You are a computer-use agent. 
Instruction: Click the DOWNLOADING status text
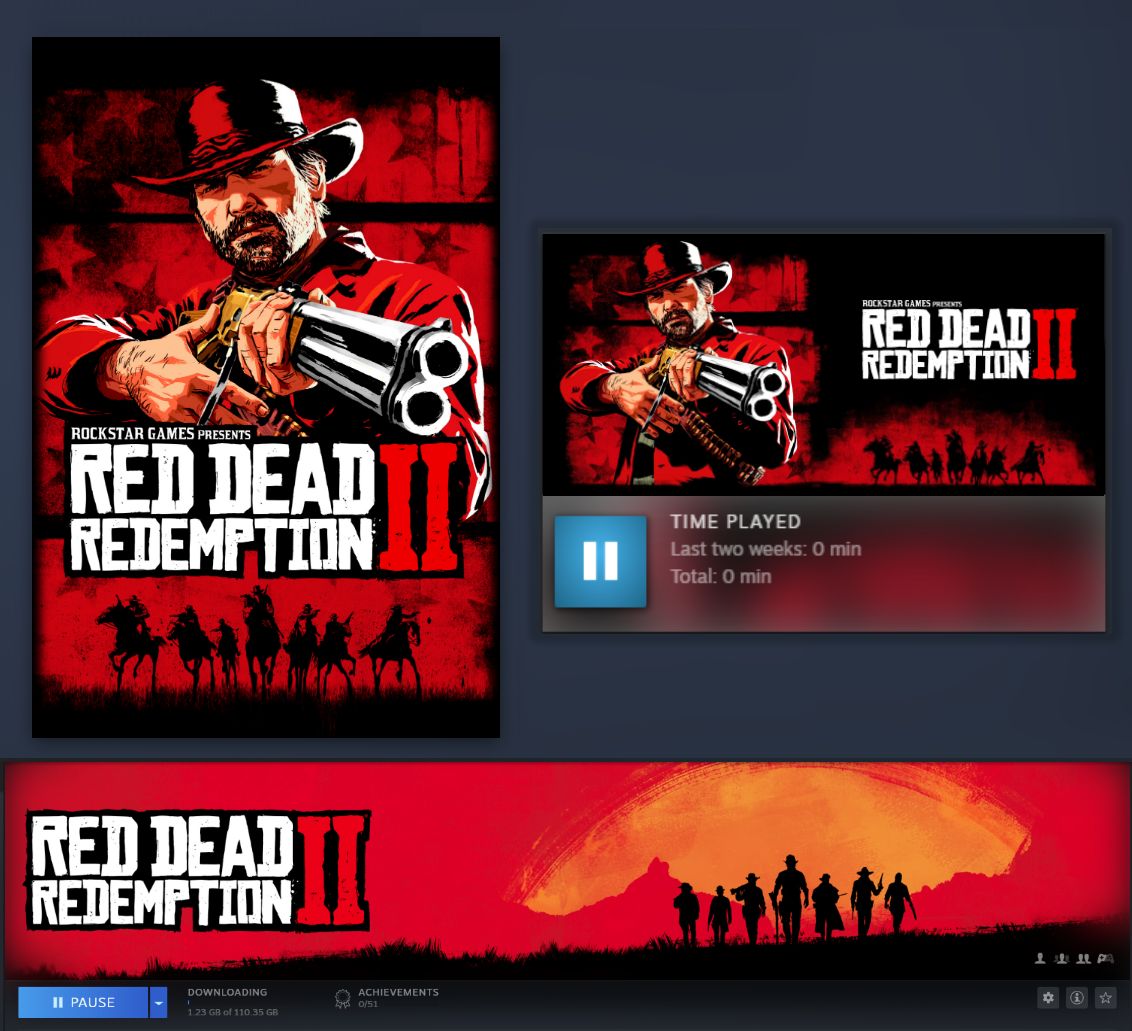227,991
